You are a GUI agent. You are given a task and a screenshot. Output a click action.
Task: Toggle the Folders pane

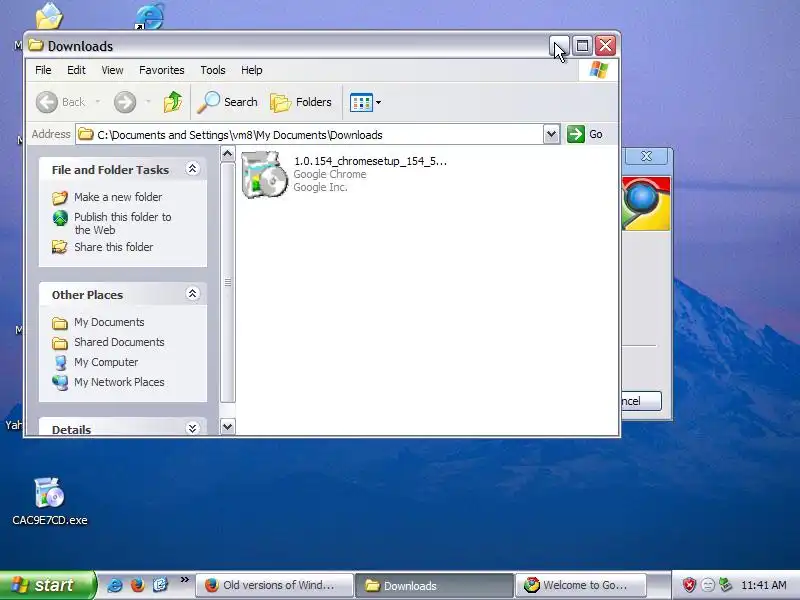click(x=301, y=102)
